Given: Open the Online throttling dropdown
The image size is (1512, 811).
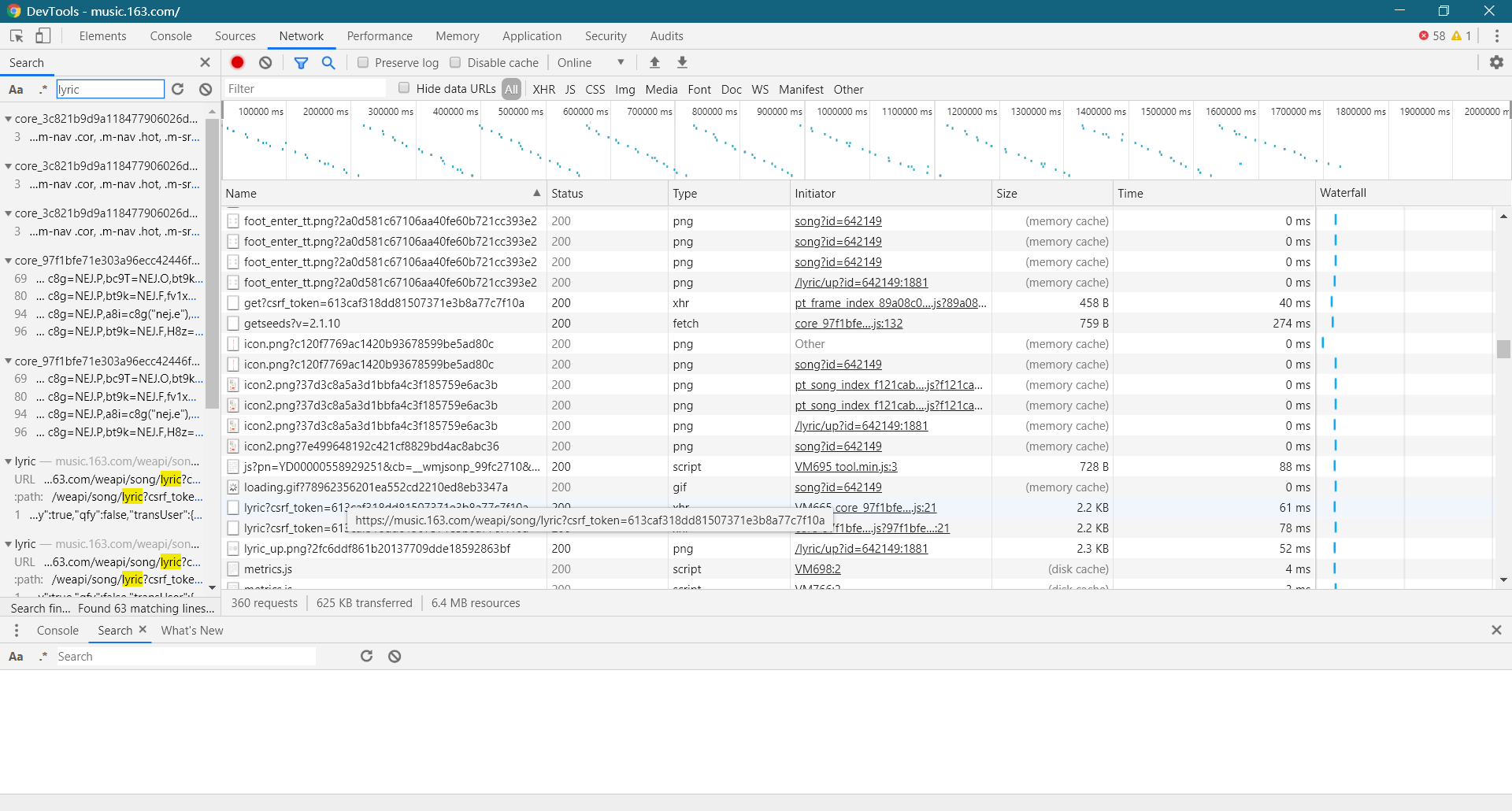Looking at the screenshot, I should (x=591, y=62).
